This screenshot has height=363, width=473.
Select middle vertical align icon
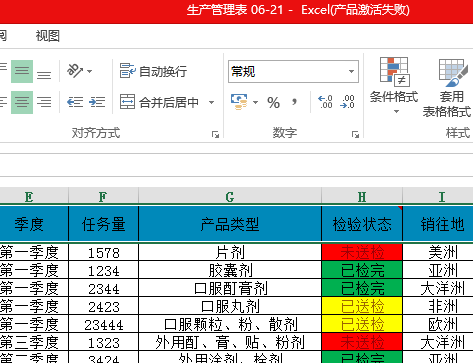(22, 71)
